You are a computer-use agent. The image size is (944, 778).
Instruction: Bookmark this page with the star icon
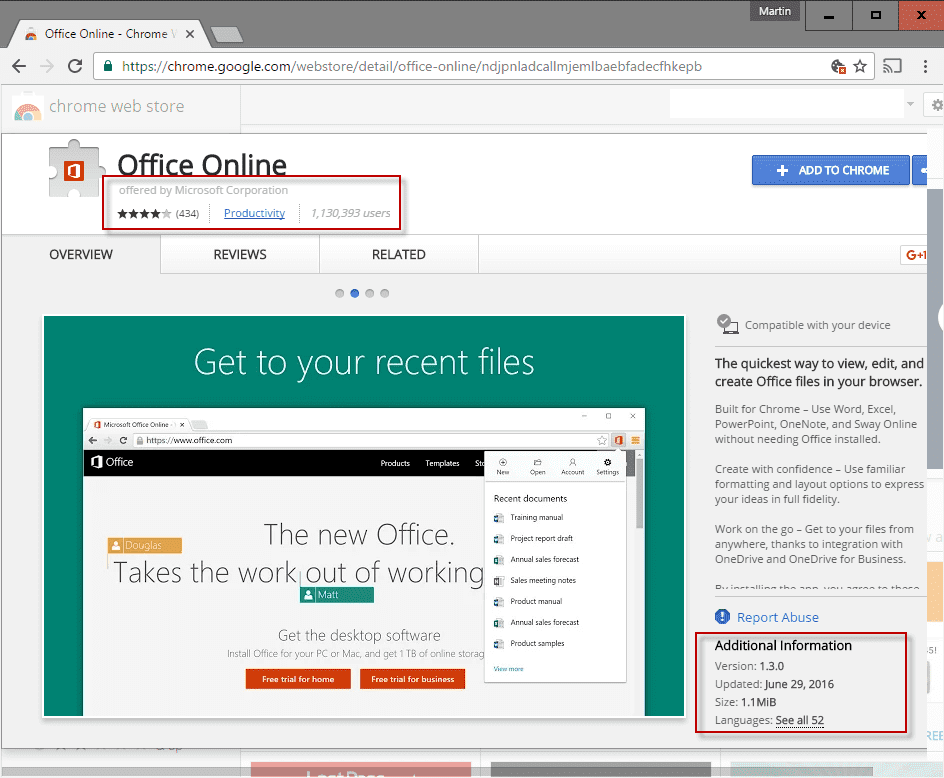860,66
